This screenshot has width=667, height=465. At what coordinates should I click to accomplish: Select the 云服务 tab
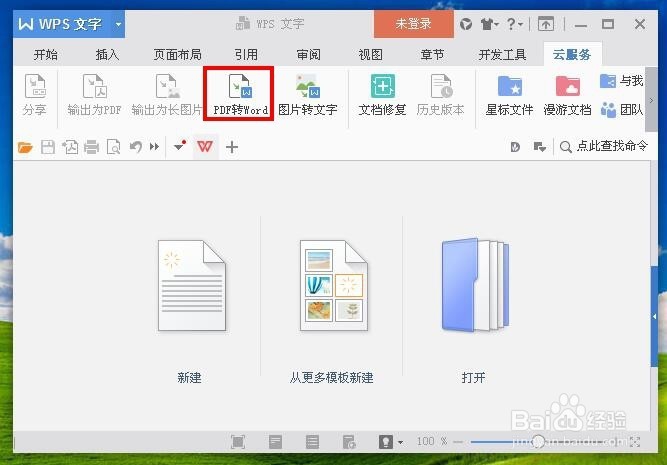click(x=572, y=54)
